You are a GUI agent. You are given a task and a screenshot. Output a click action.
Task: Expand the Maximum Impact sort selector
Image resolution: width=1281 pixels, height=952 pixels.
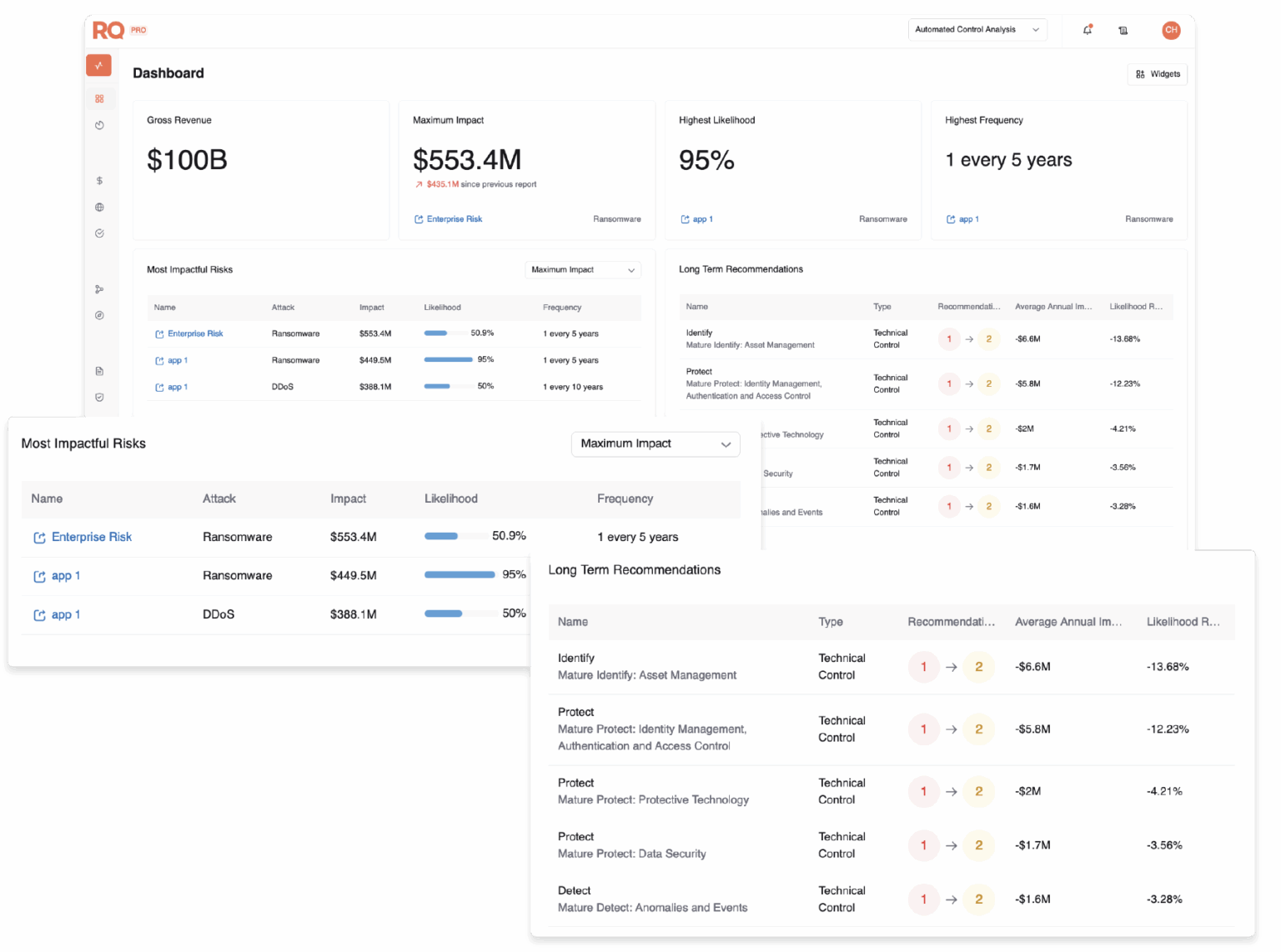(582, 269)
